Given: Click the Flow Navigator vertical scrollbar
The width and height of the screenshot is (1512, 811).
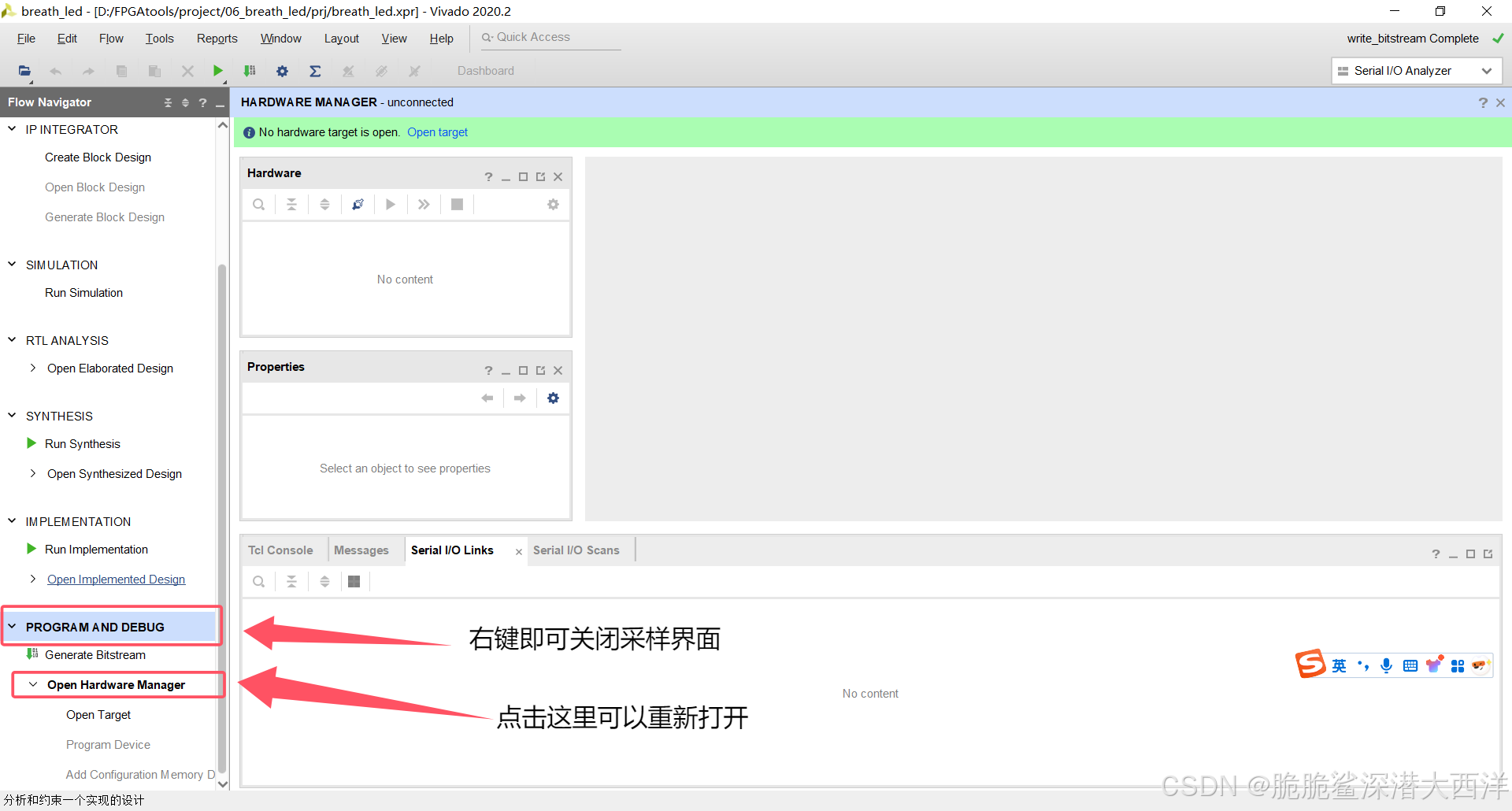Looking at the screenshot, I should click(222, 520).
